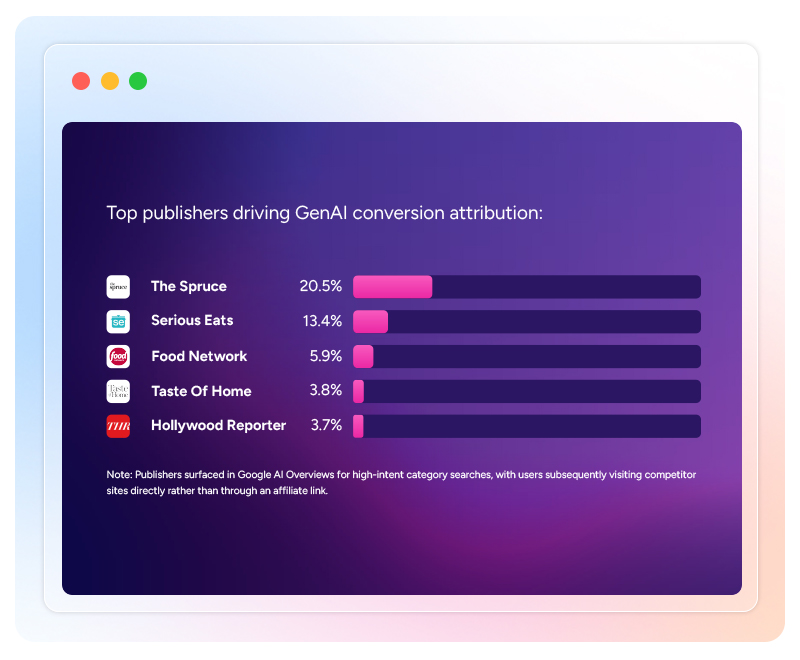
Task: Click The Spruce logo icon
Action: (x=118, y=287)
